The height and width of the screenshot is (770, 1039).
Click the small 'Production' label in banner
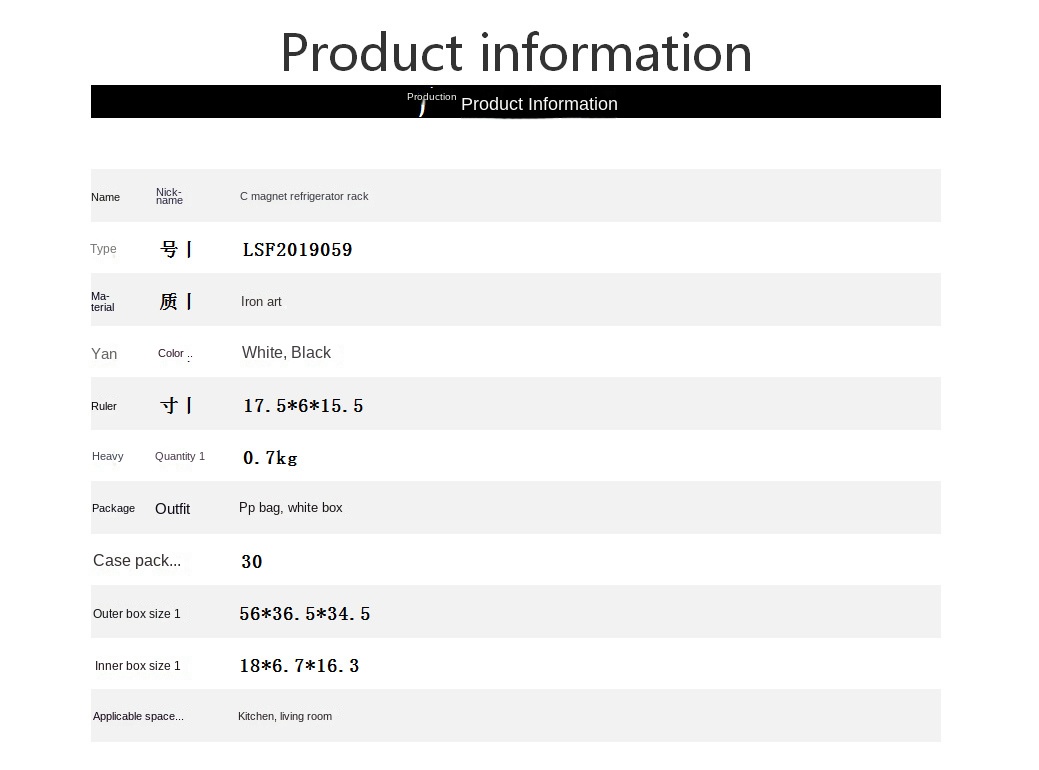[x=431, y=97]
